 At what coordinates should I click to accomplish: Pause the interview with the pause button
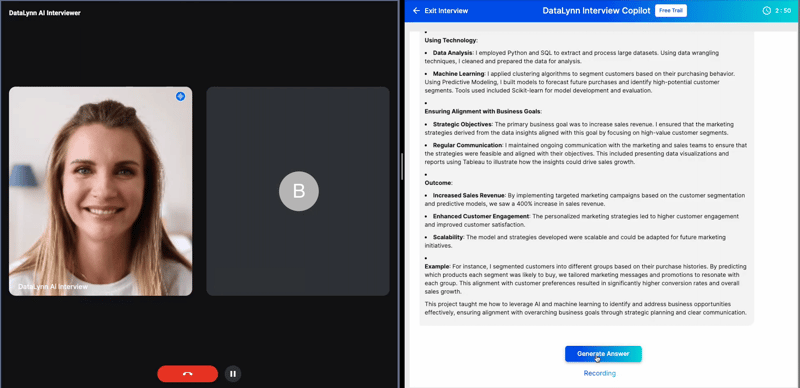233,374
